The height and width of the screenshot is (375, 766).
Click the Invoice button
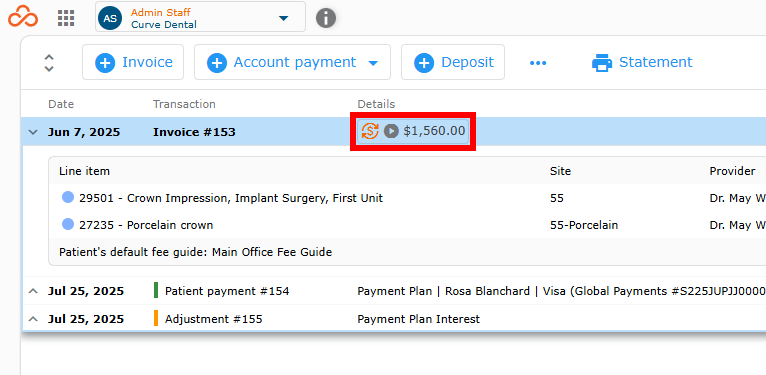coord(133,62)
